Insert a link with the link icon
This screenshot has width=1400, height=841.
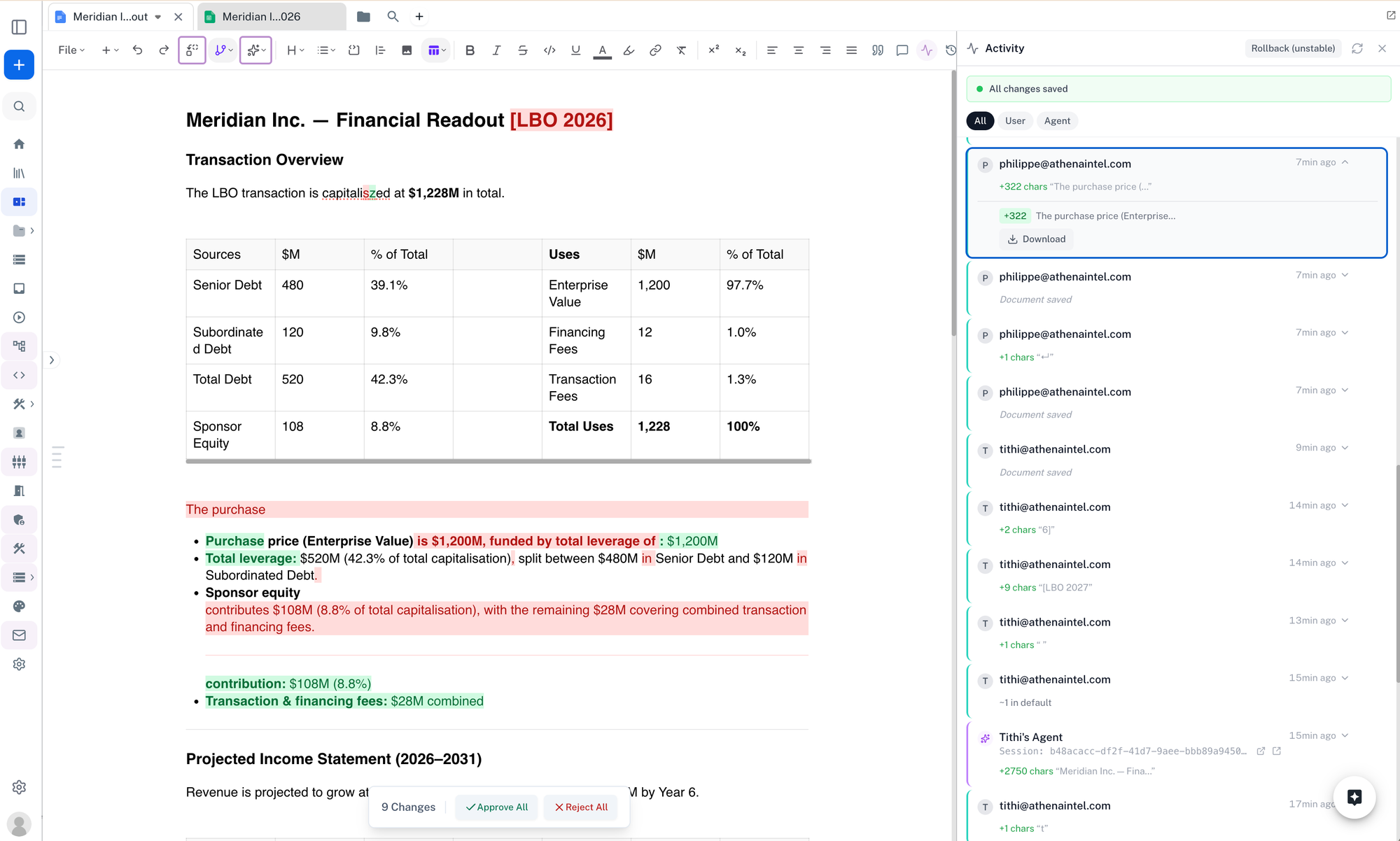pyautogui.click(x=655, y=50)
